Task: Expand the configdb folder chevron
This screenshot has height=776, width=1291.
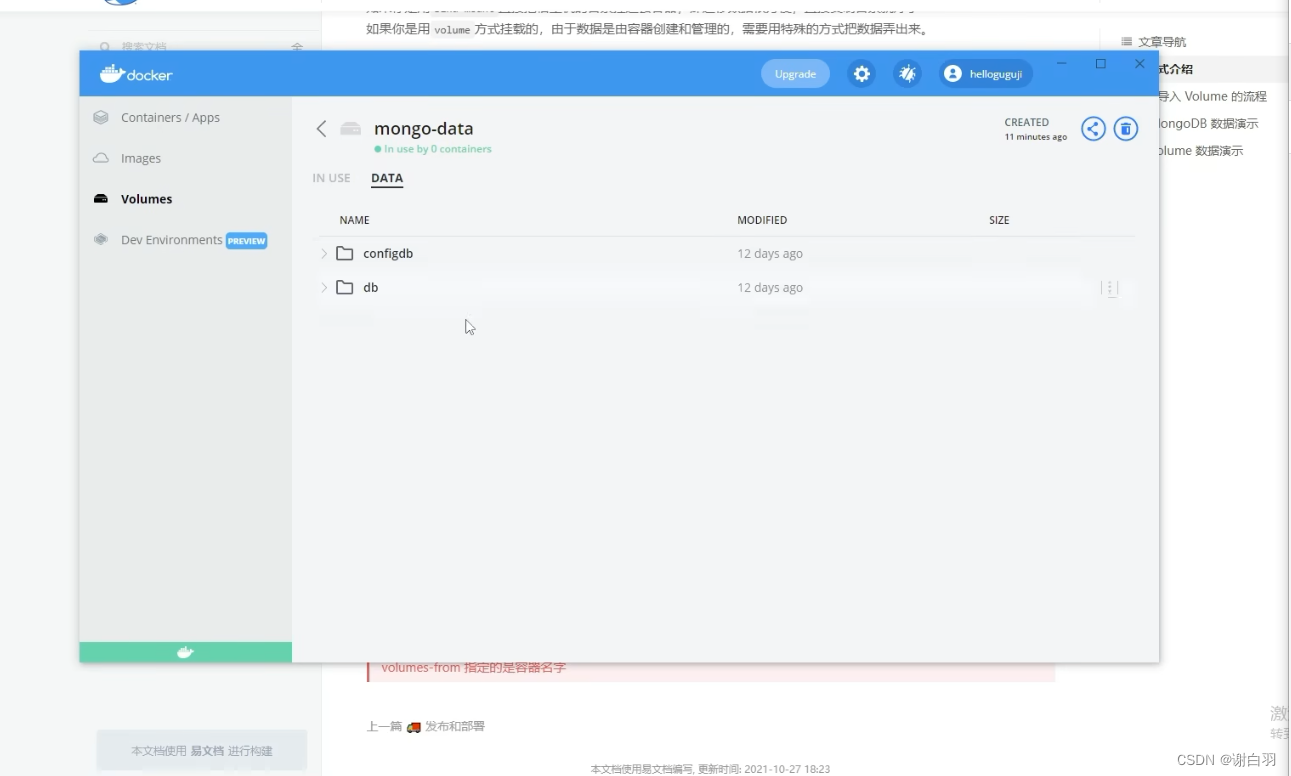Action: pos(323,254)
